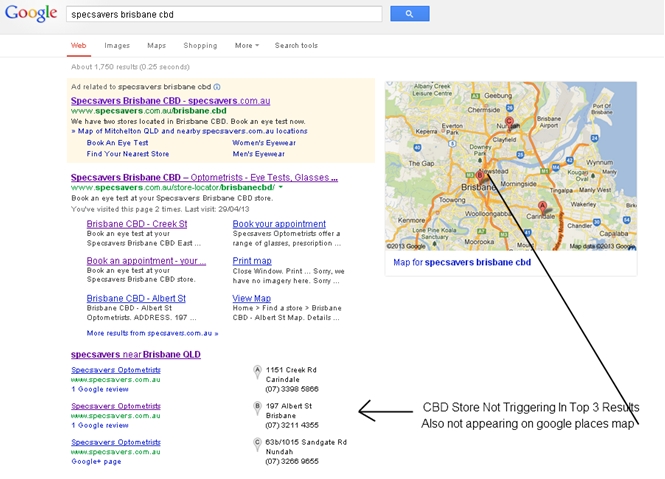The image size is (665, 479).
Task: Click 'Book An Eye Test' ad sitelink
Action: click(117, 143)
